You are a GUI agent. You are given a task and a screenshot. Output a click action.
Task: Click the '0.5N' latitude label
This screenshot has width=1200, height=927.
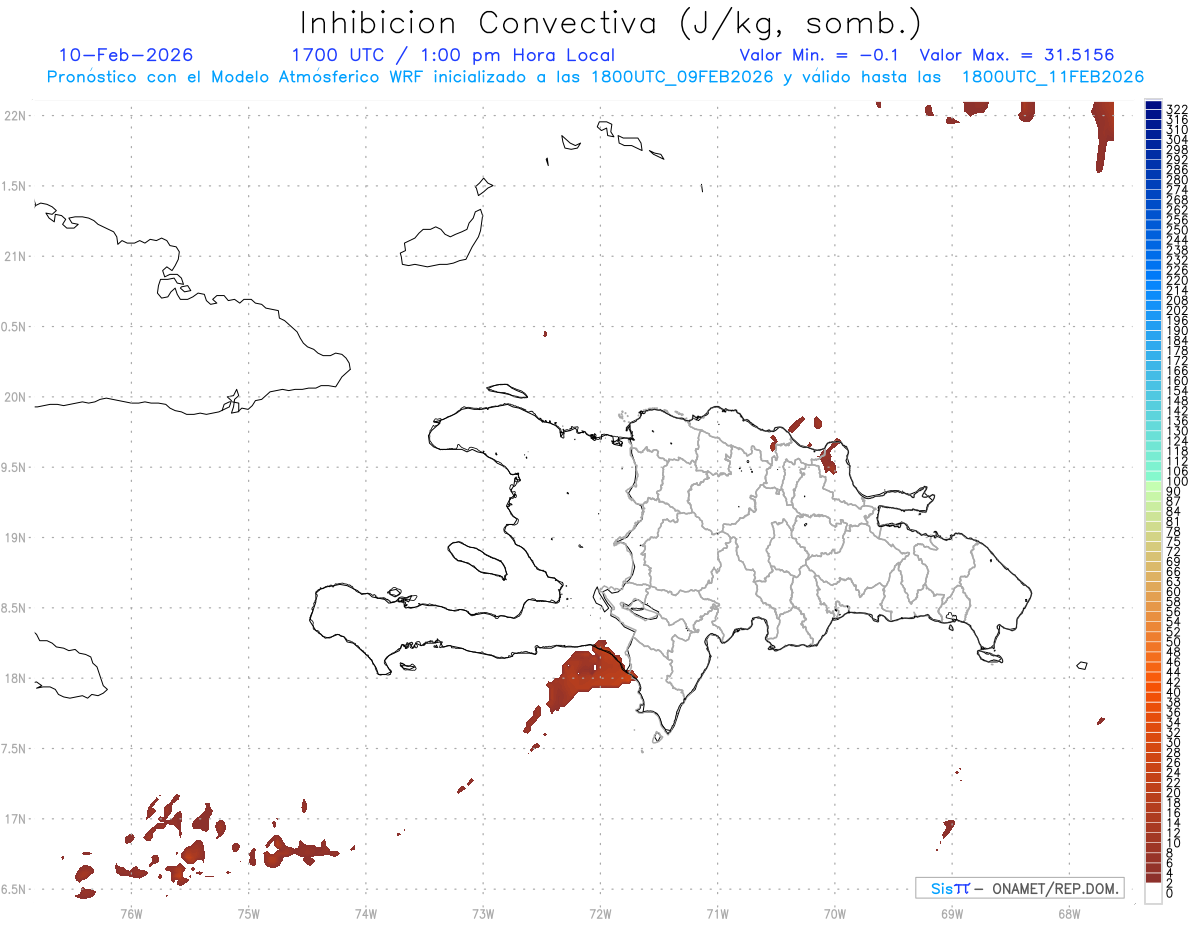pyautogui.click(x=15, y=327)
